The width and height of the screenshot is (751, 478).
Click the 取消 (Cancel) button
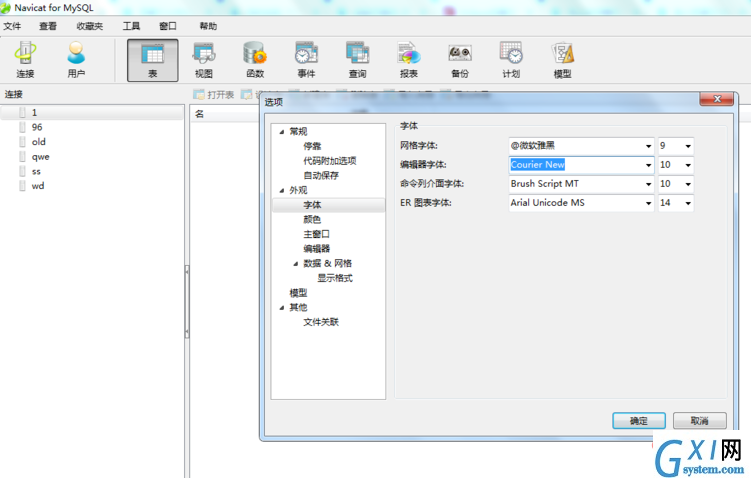(699, 421)
